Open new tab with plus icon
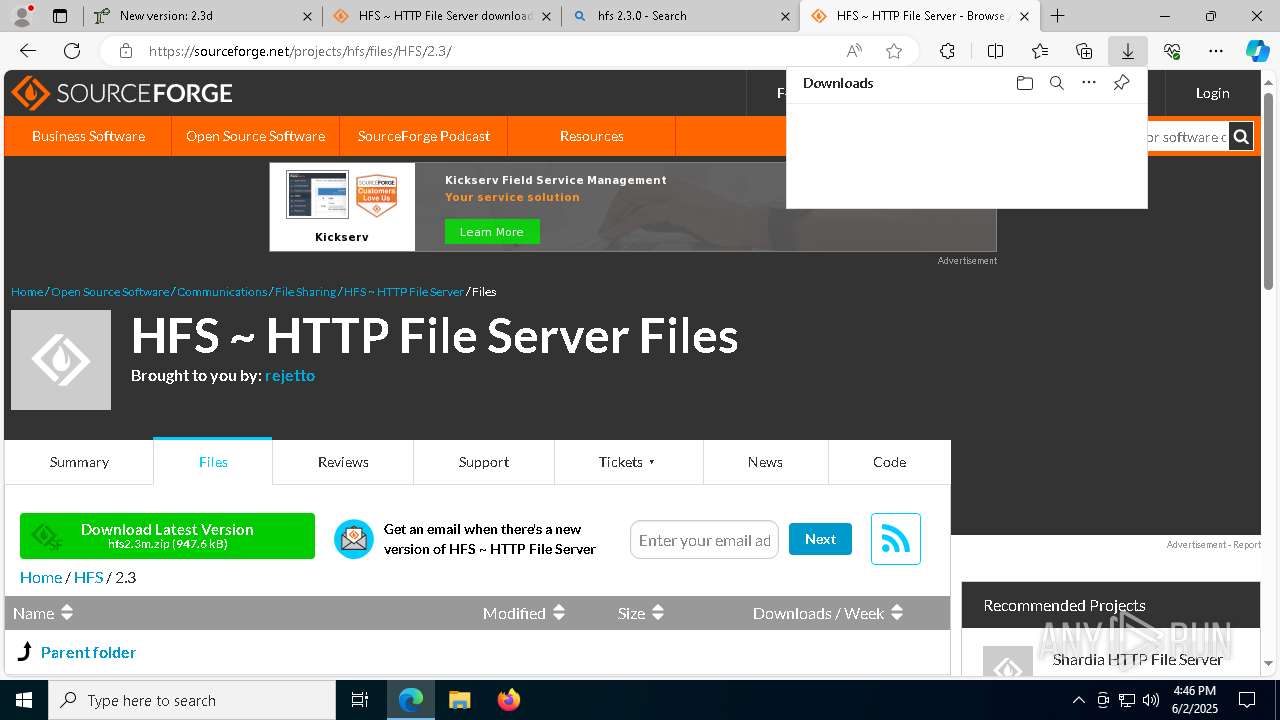 (1057, 16)
